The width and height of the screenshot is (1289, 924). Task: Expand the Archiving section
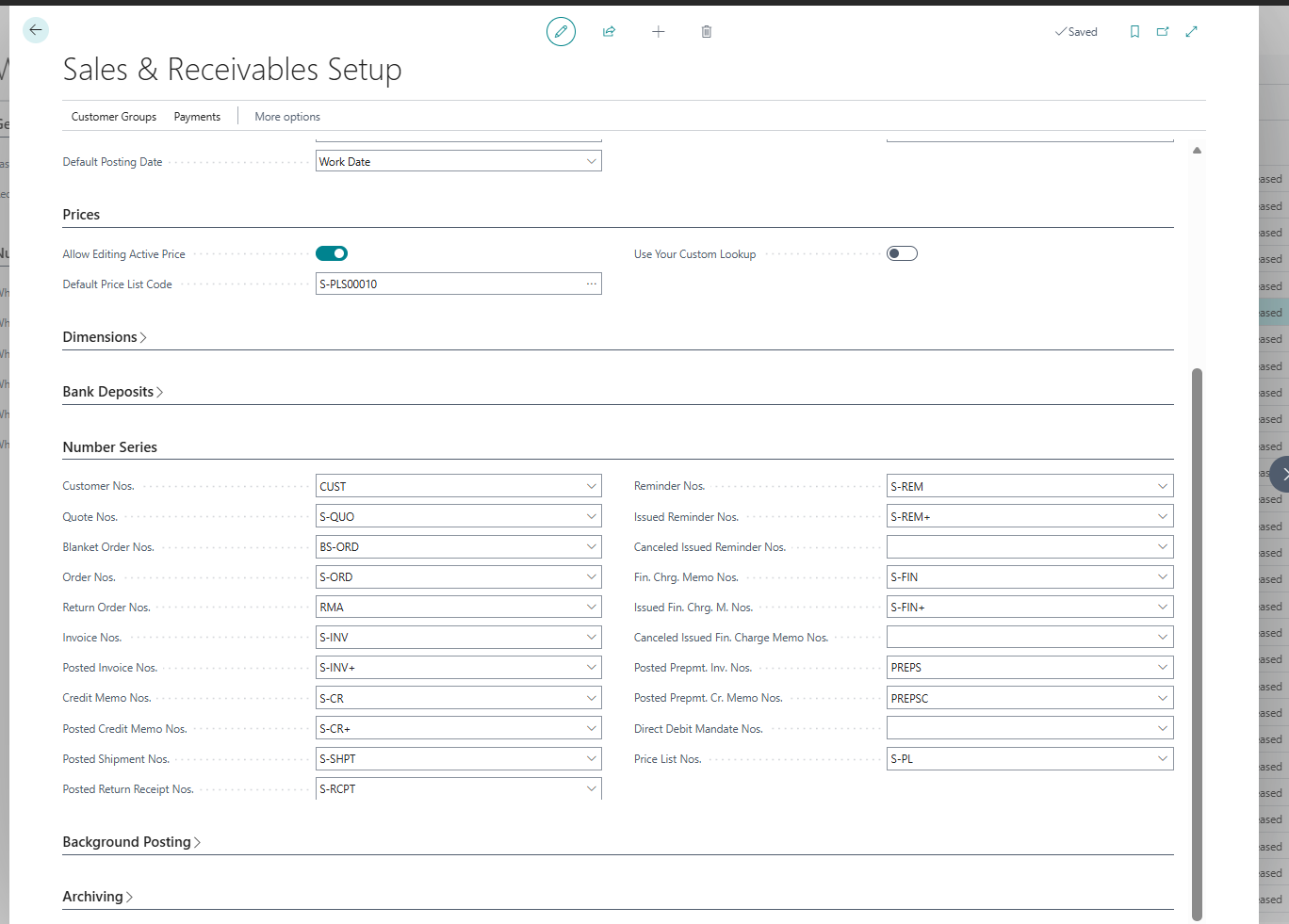[x=98, y=897]
